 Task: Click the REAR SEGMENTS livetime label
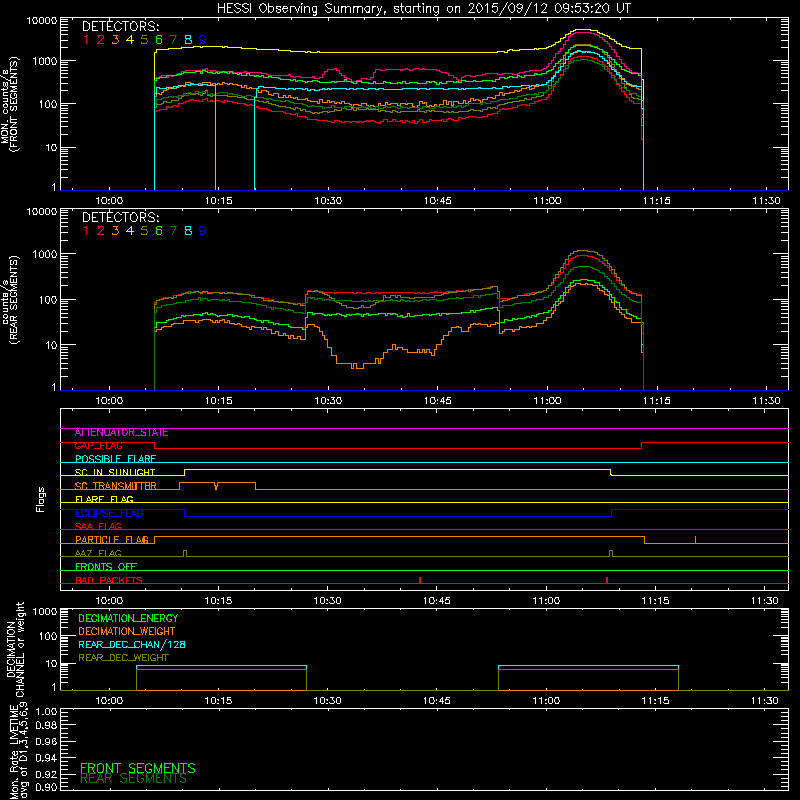click(x=134, y=779)
